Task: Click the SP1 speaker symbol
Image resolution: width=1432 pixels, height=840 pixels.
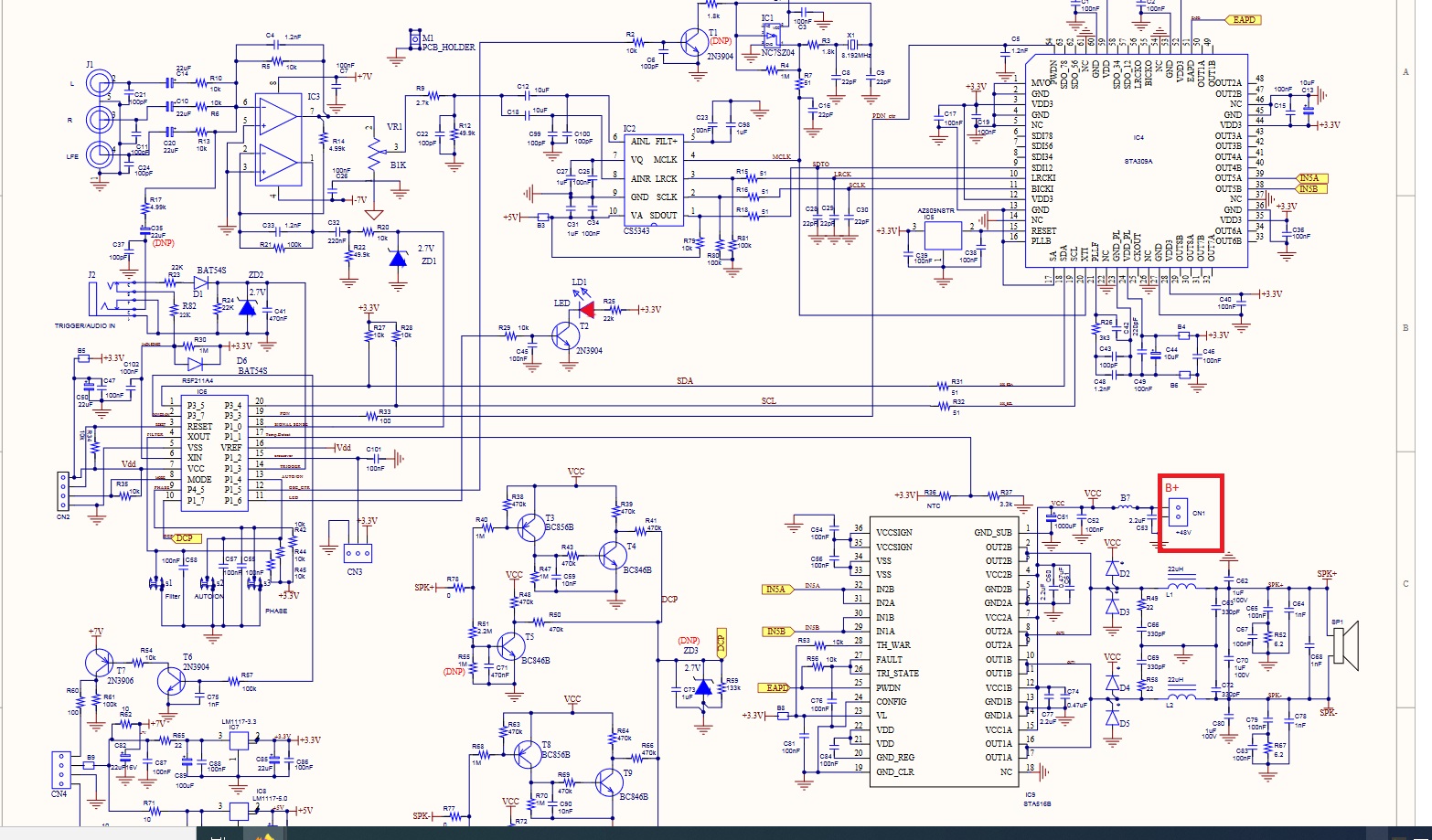Action: coord(1345,645)
